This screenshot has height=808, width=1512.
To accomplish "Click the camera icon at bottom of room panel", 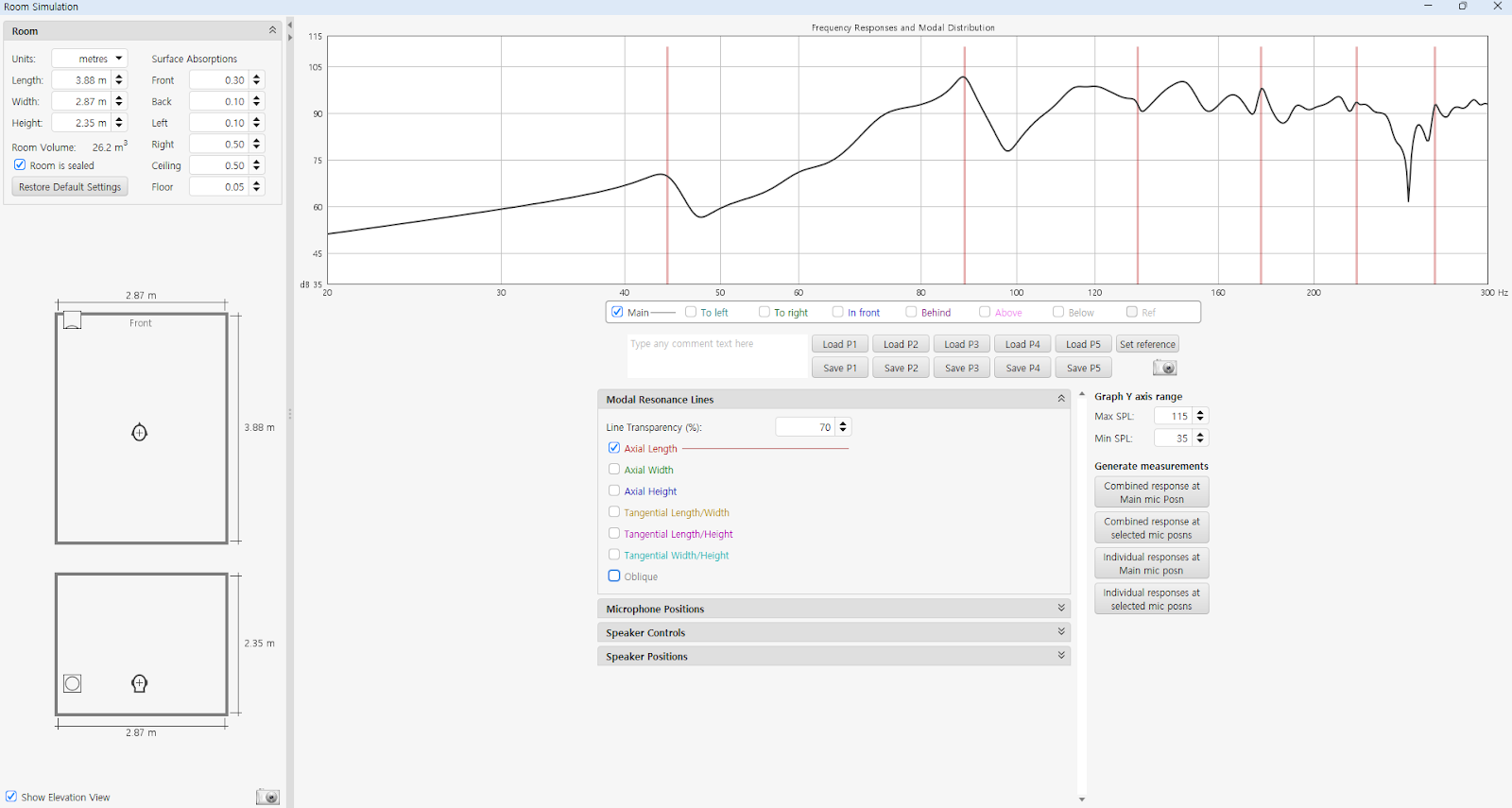I will tap(267, 797).
